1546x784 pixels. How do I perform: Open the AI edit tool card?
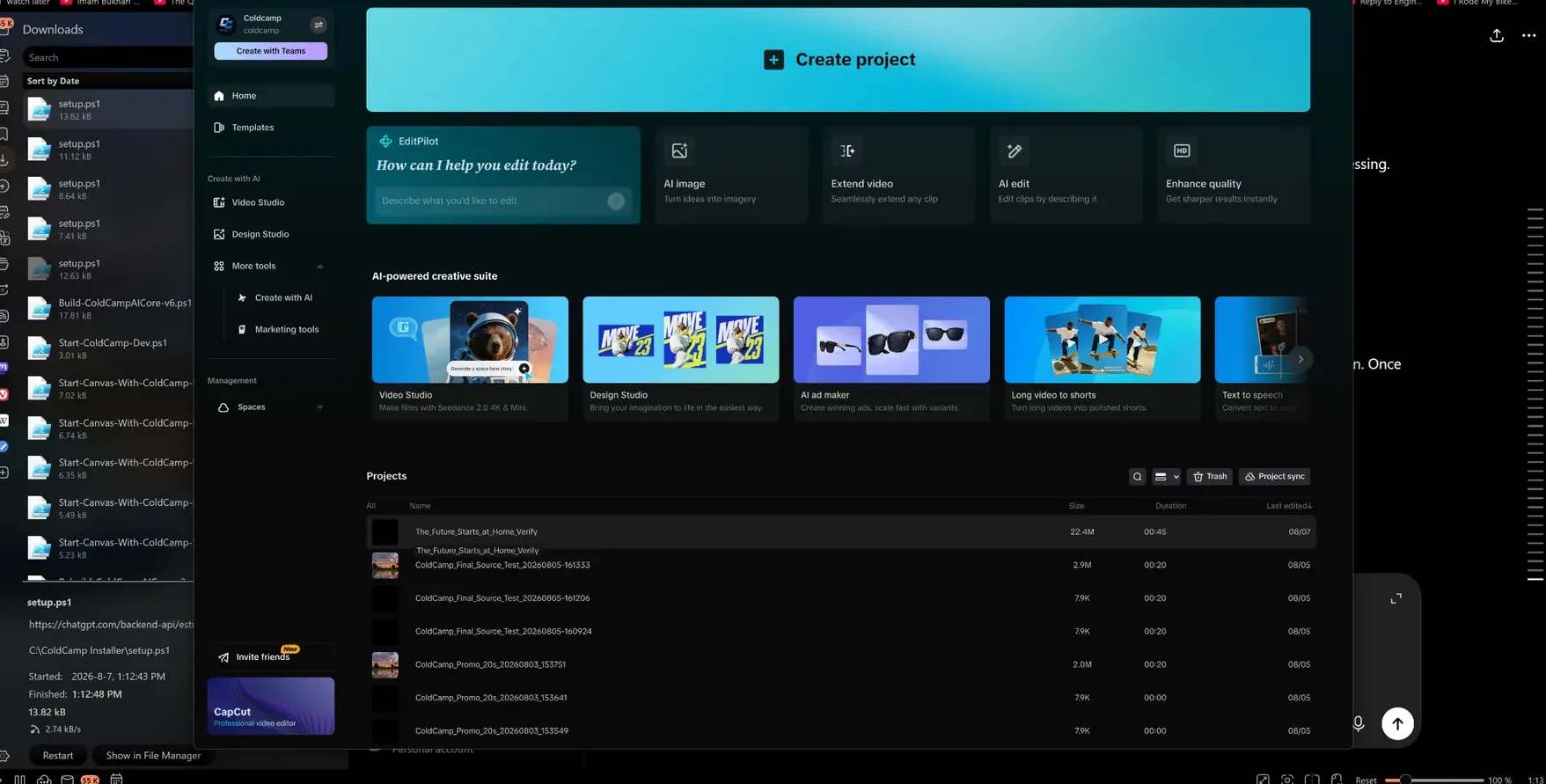[x=1066, y=175]
